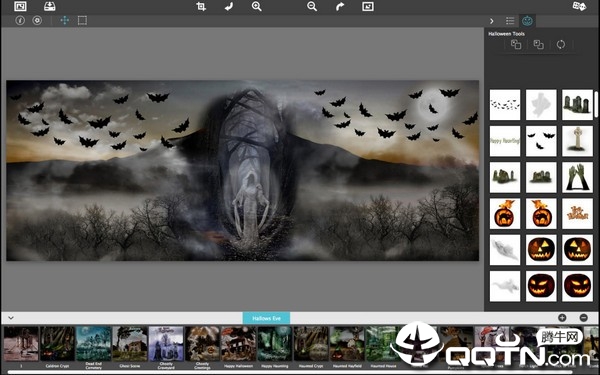600x375 pixels.
Task: Toggle the move tool with crossed arrows
Action: pos(65,20)
